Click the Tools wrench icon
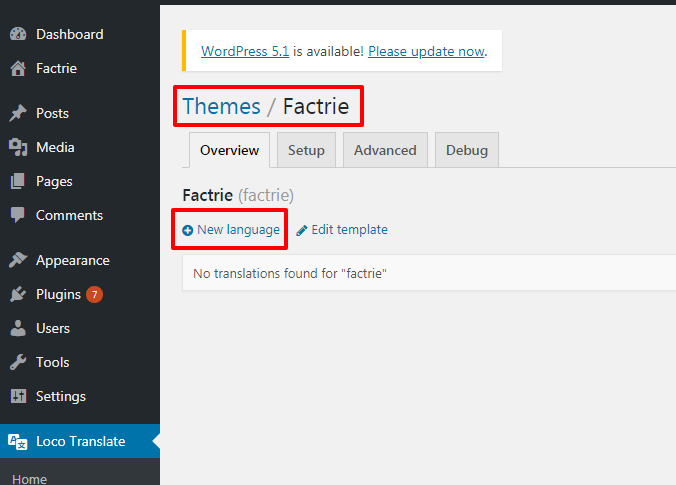Image resolution: width=676 pixels, height=485 pixels. pyautogui.click(x=17, y=362)
